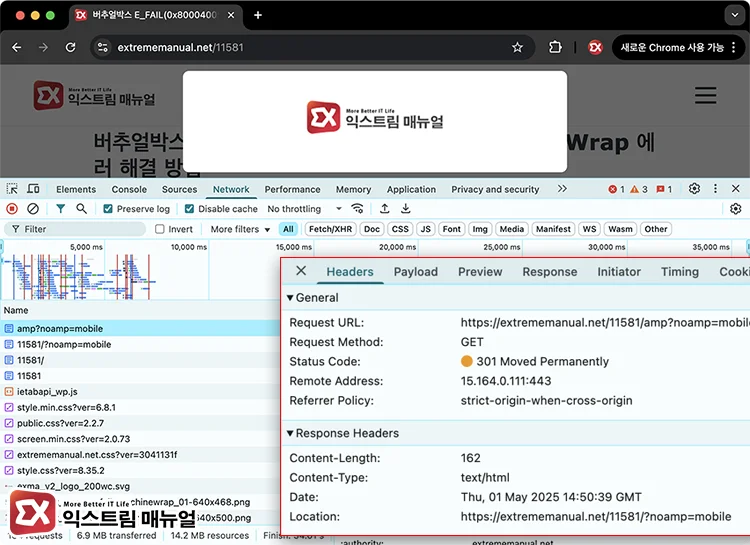Open the Application tab
The image size is (750, 545).
pyautogui.click(x=411, y=189)
